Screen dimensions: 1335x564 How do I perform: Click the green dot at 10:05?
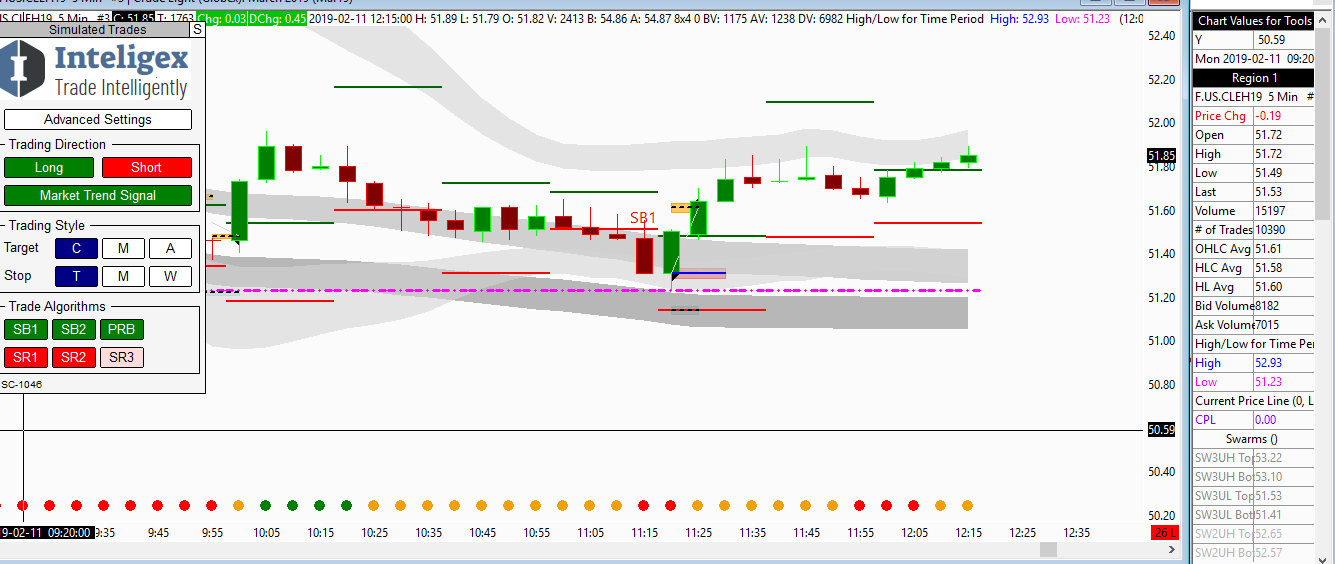click(266, 506)
